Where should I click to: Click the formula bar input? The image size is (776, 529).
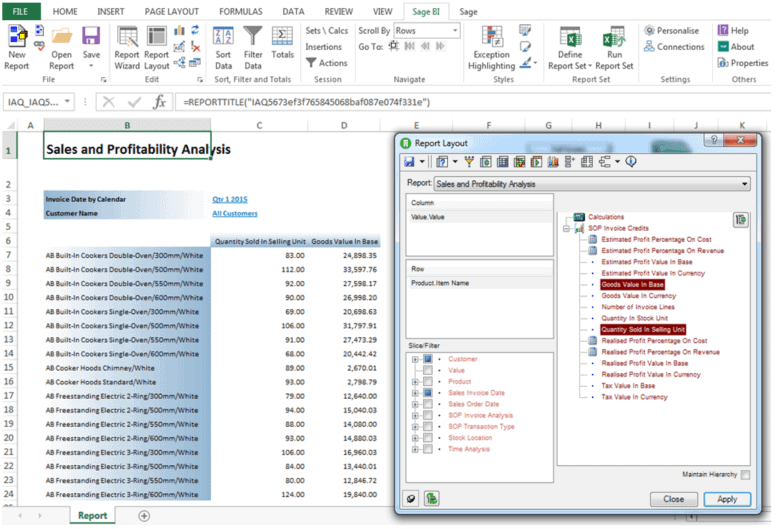473,102
